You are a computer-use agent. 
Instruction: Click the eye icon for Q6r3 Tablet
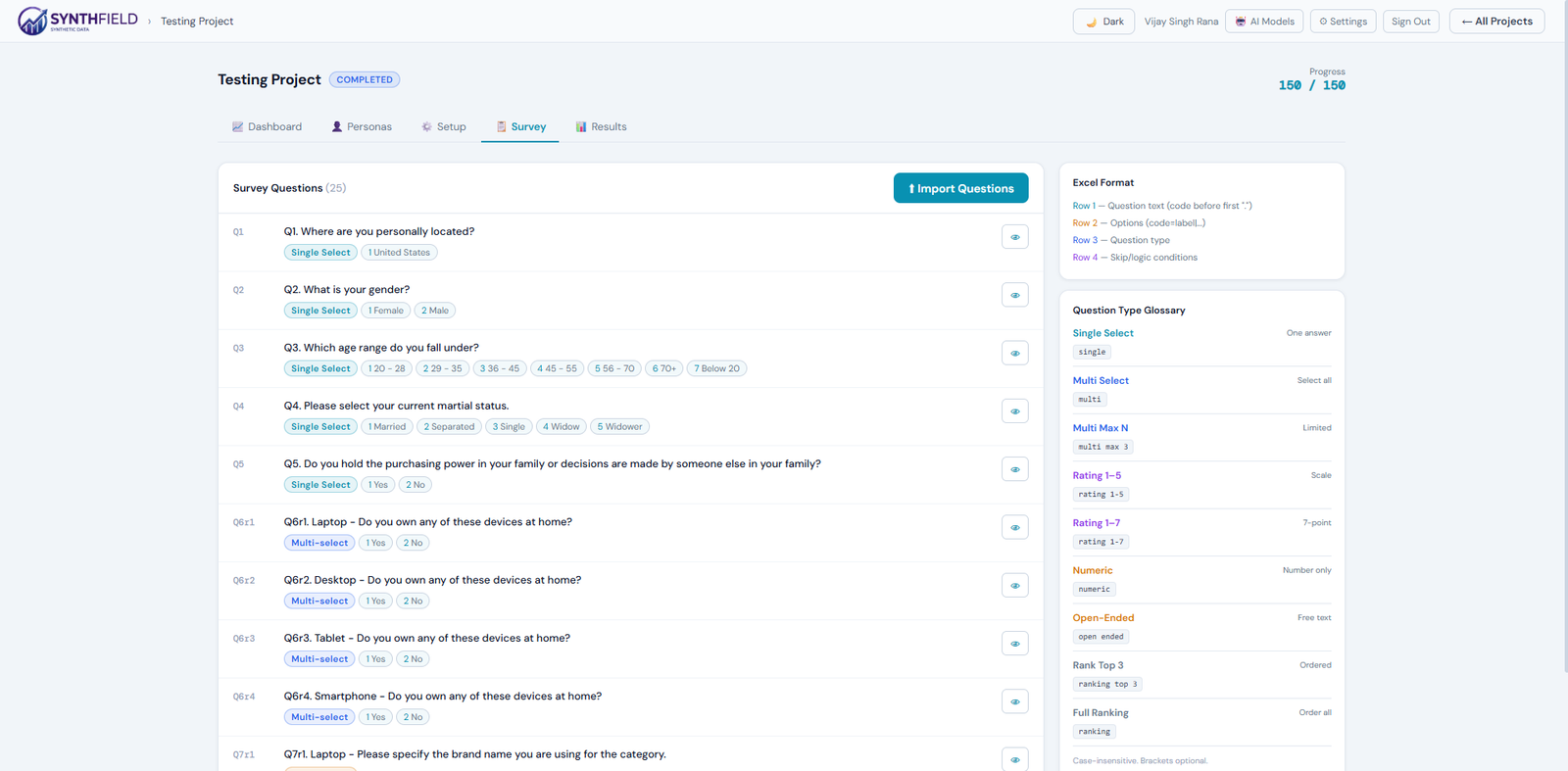[1015, 644]
